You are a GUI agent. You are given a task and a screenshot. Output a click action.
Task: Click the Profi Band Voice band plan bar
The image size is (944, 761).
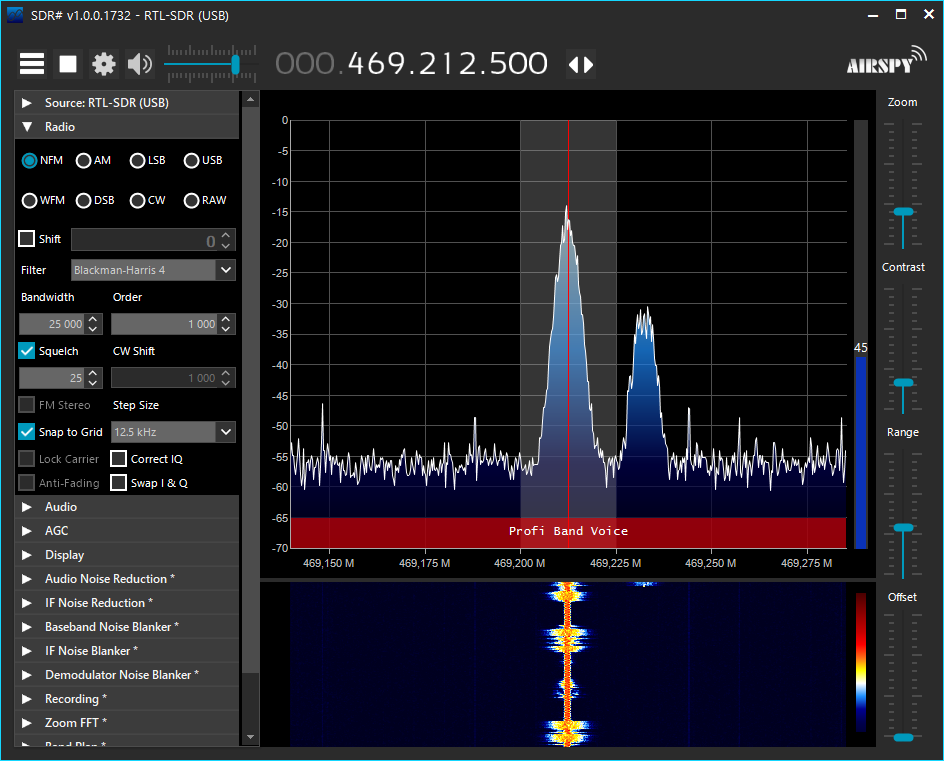pos(568,532)
